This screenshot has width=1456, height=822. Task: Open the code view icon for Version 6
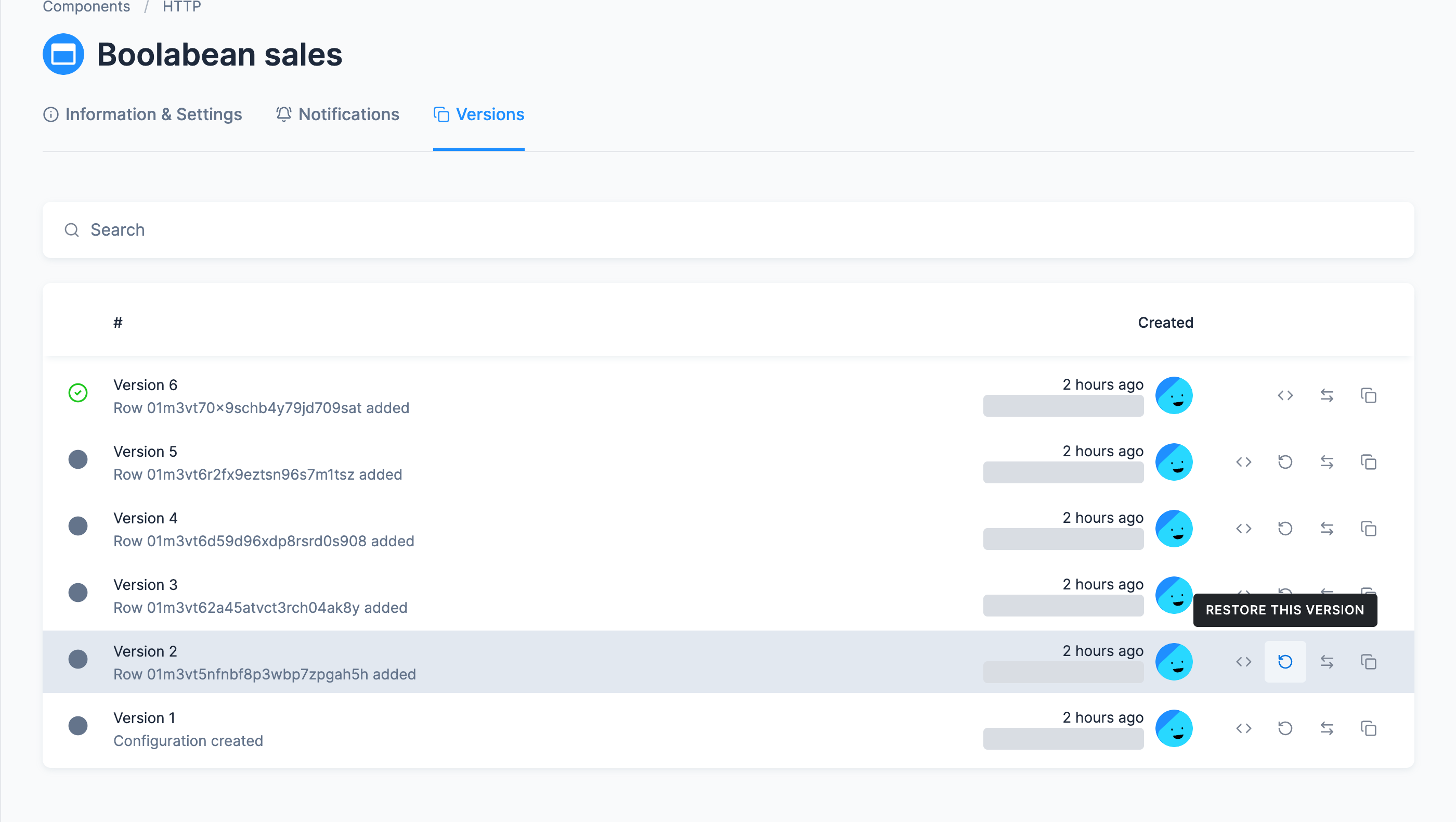(1285, 395)
